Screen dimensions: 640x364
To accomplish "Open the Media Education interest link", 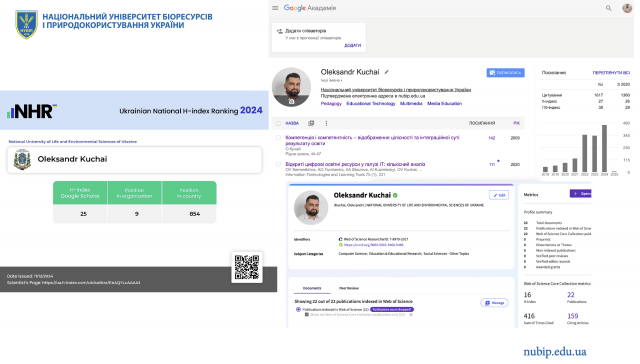I will tap(444, 104).
